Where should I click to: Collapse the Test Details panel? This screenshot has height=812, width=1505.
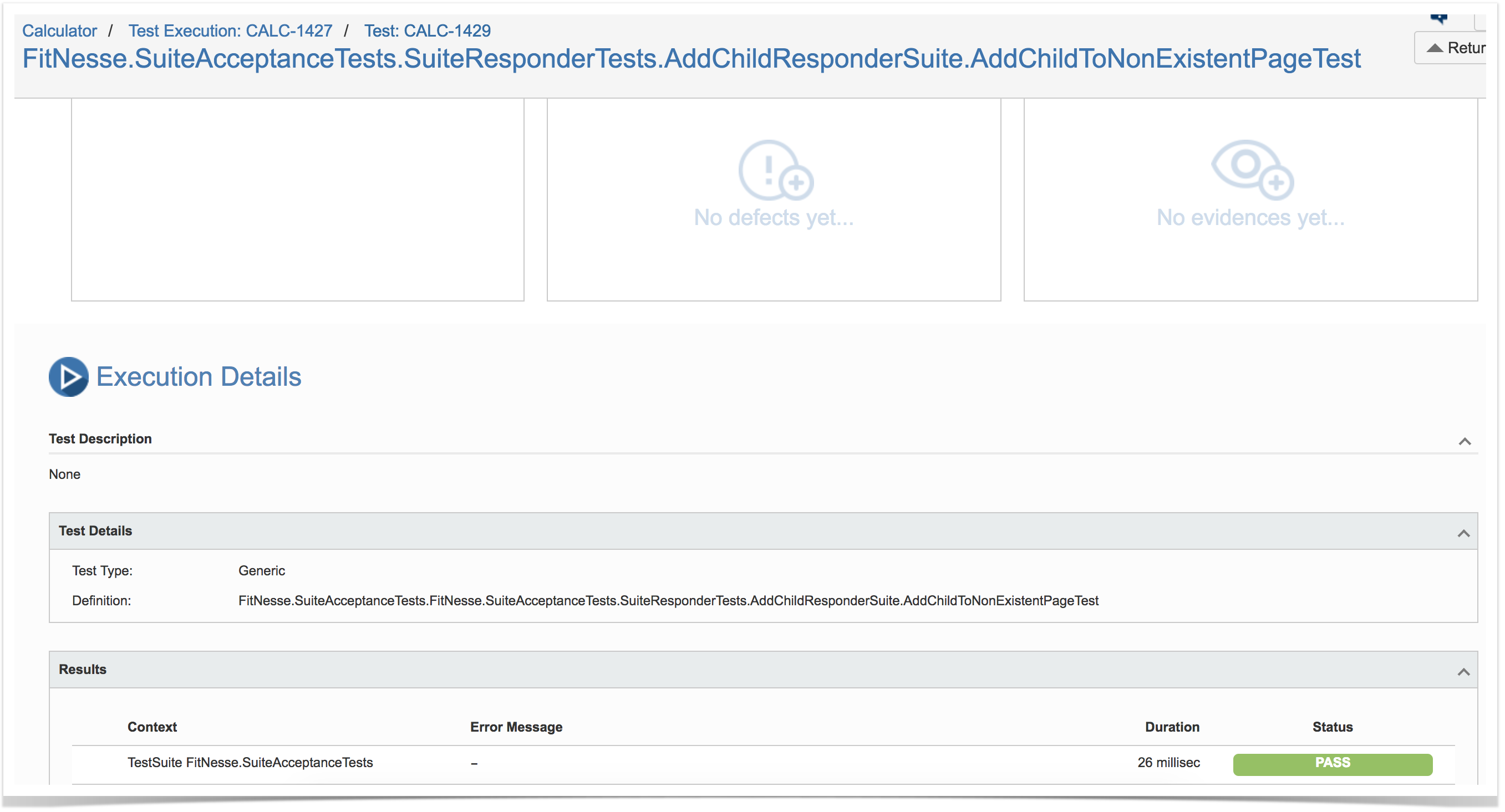click(x=1463, y=534)
